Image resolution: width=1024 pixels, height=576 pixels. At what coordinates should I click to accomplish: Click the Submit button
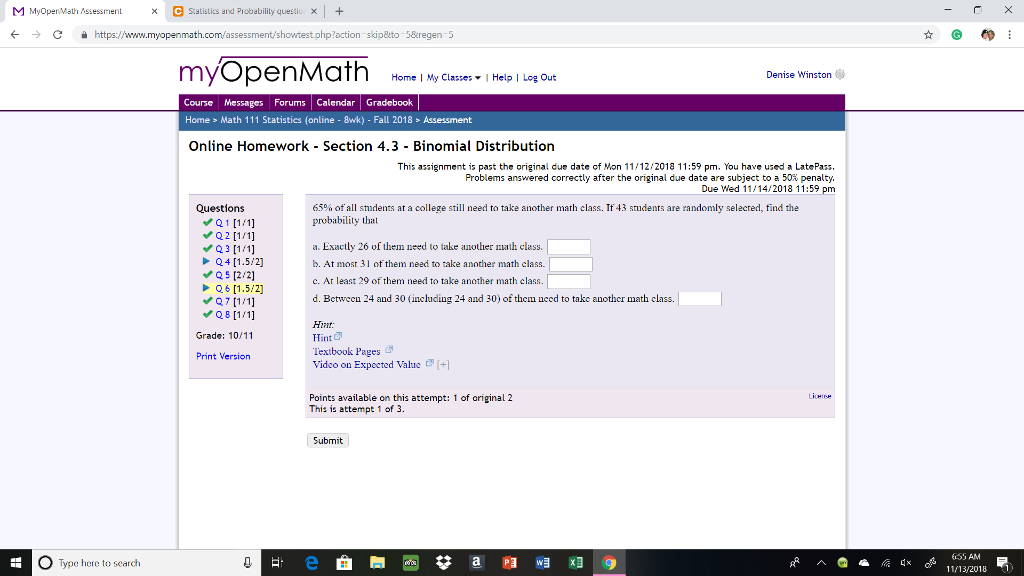(x=327, y=439)
